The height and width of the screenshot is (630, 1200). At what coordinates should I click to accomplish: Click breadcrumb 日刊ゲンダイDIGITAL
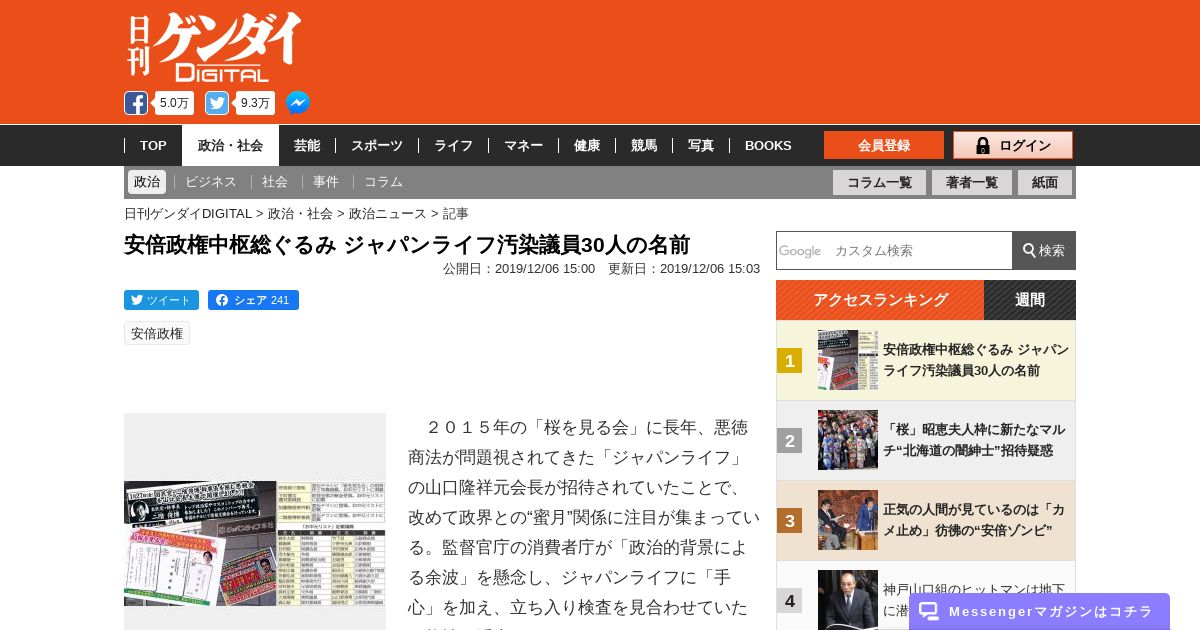coord(188,213)
